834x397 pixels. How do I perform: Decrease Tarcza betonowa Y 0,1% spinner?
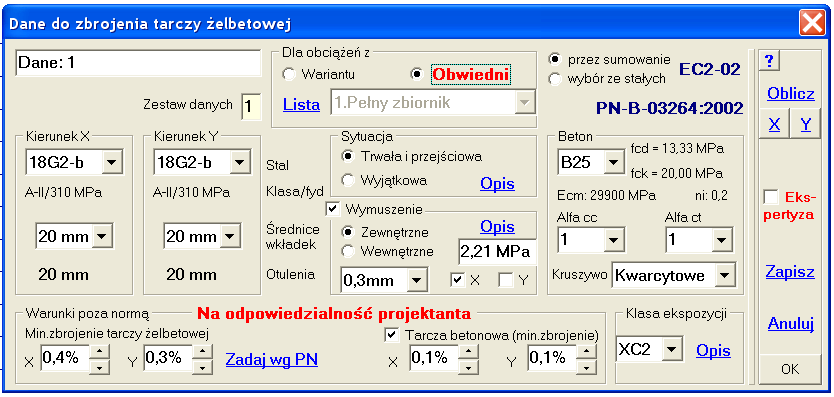coord(587,367)
